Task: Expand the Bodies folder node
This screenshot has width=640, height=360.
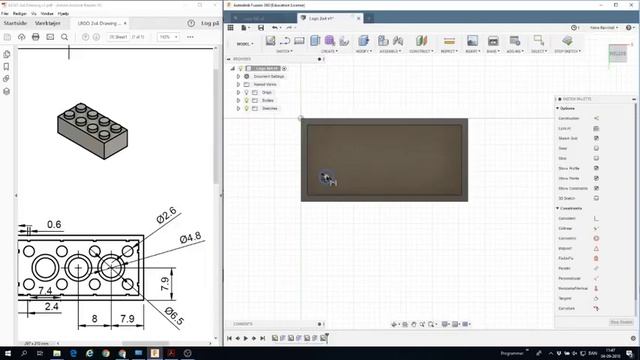Action: point(238,100)
